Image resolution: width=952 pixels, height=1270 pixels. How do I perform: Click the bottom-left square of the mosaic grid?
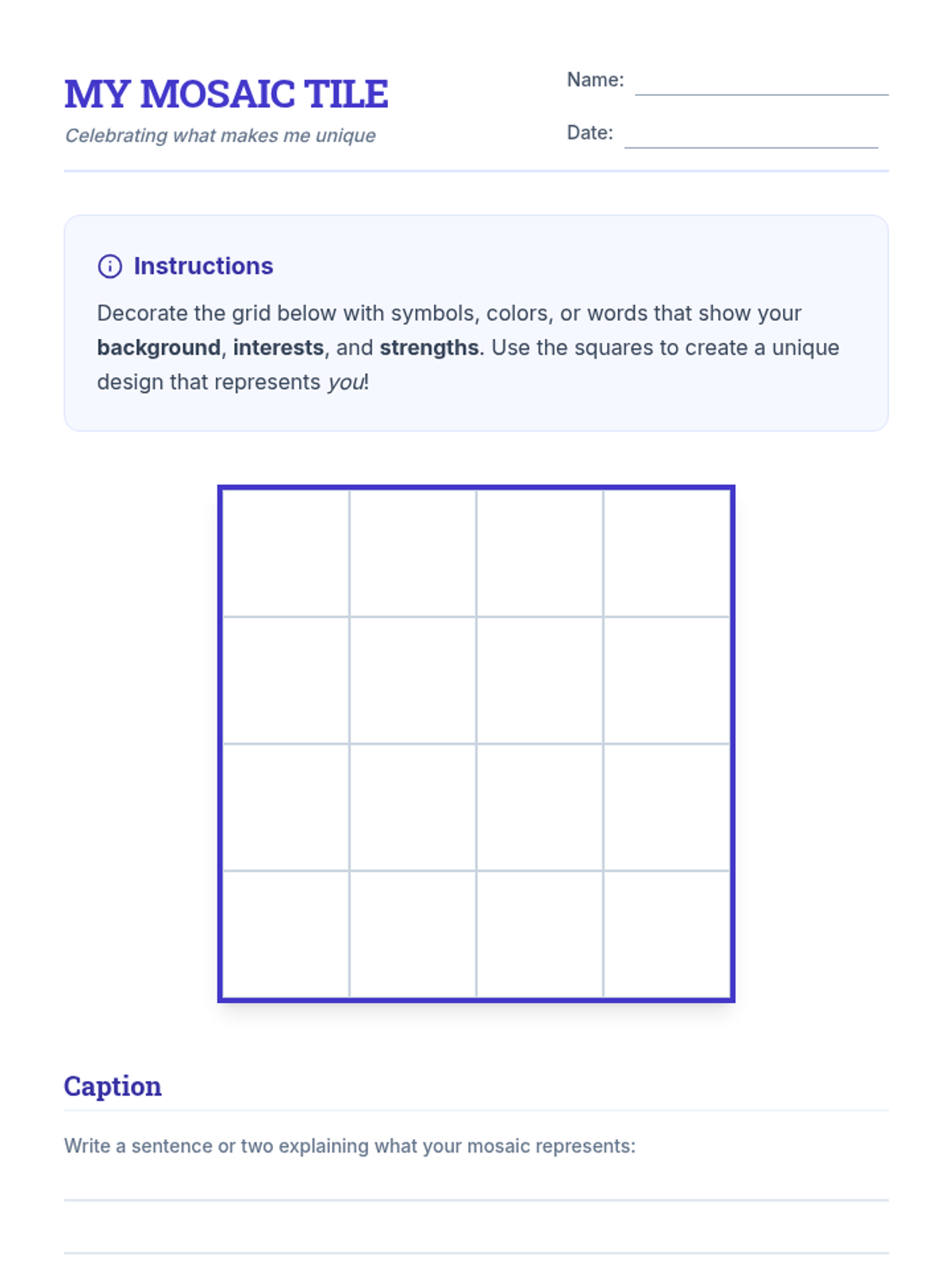point(286,934)
